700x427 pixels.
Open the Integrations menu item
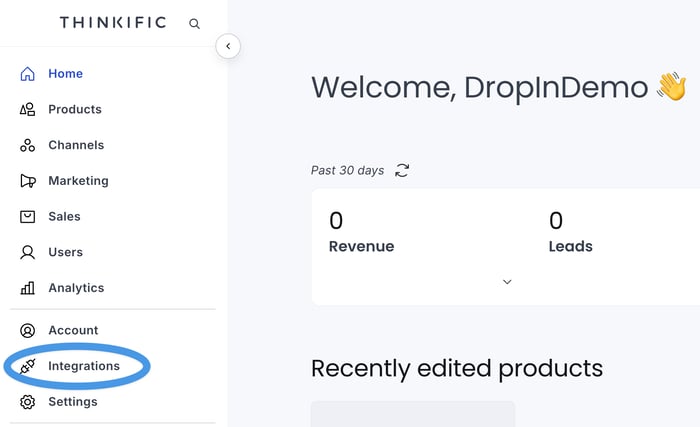click(x=84, y=366)
